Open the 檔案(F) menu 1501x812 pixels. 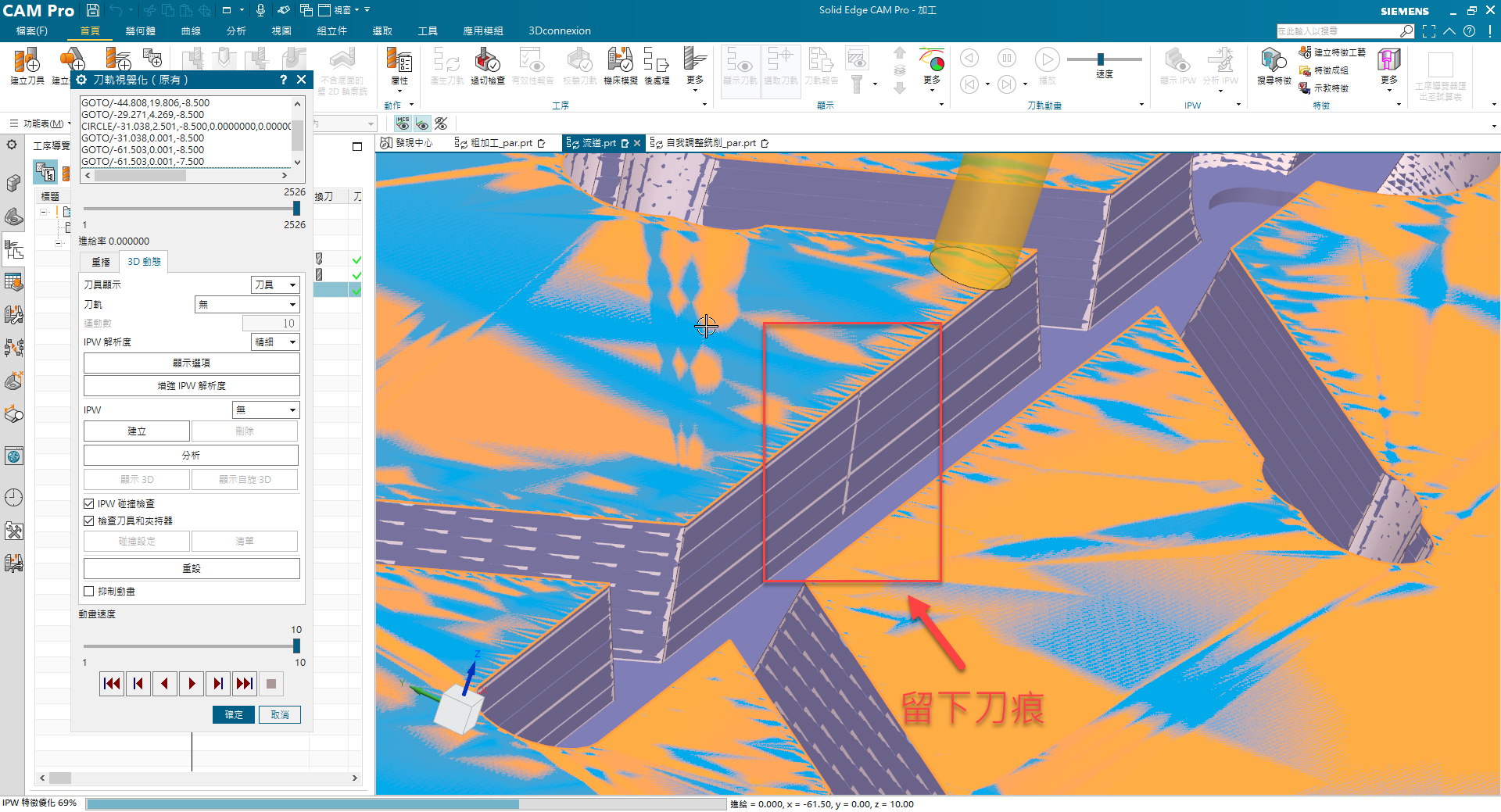click(x=31, y=31)
